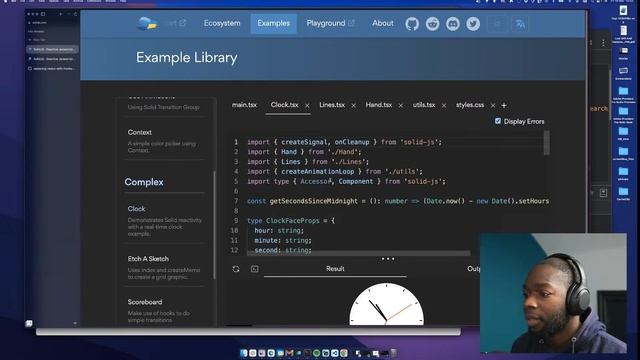640x360 pixels.
Task: Open Gmail in the Dock
Action: click(x=289, y=353)
